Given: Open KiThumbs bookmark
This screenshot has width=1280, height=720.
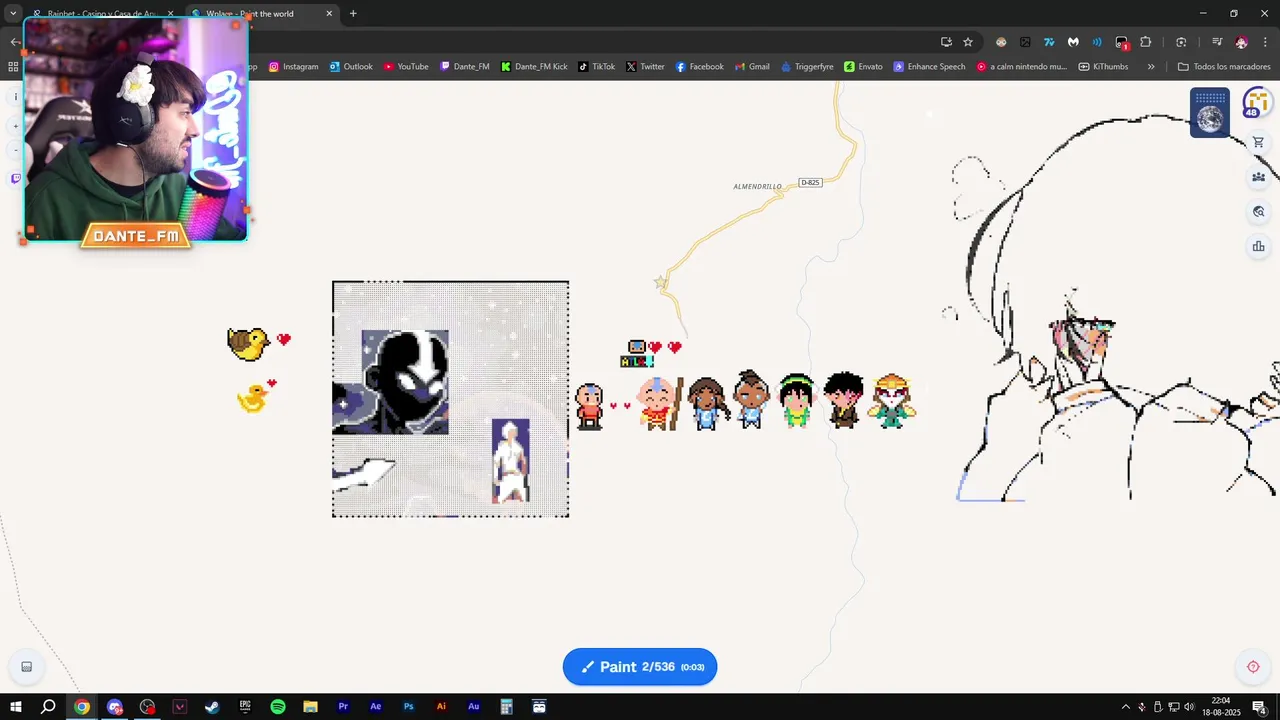Looking at the screenshot, I should 1103,67.
